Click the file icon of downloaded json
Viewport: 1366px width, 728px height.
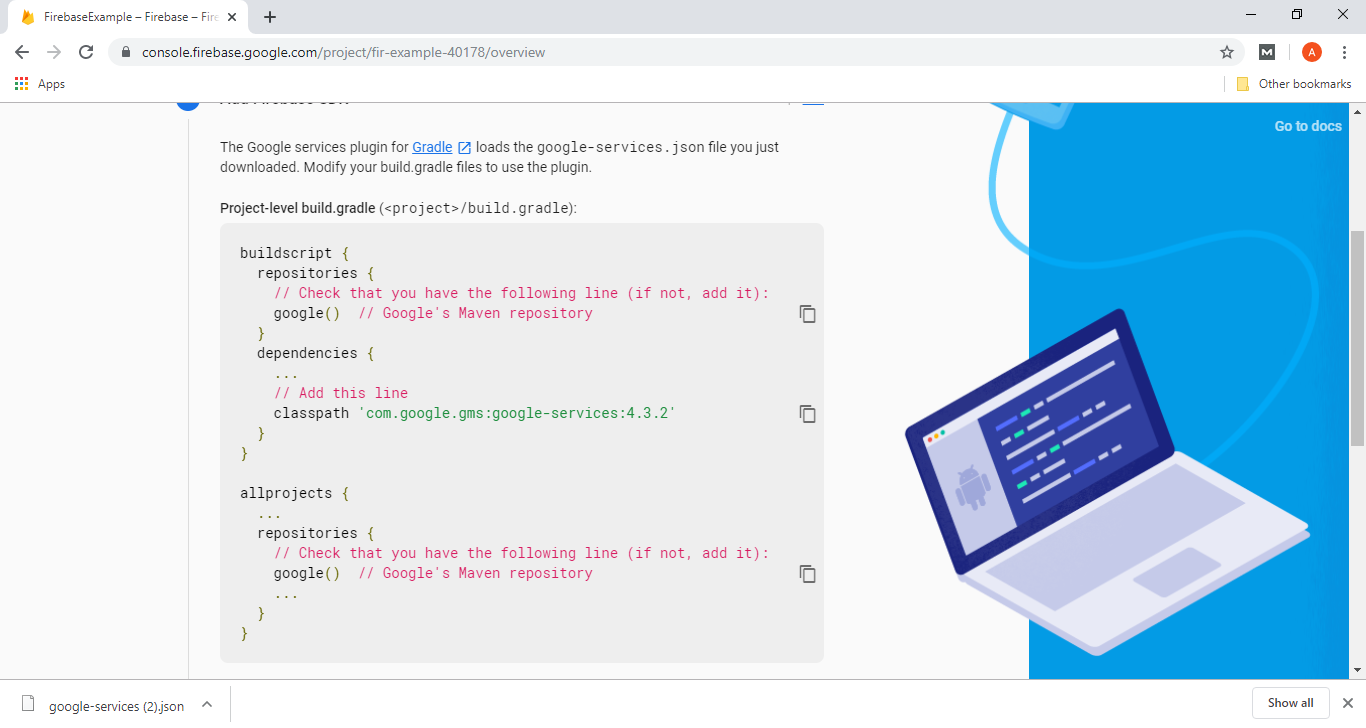tap(28, 704)
